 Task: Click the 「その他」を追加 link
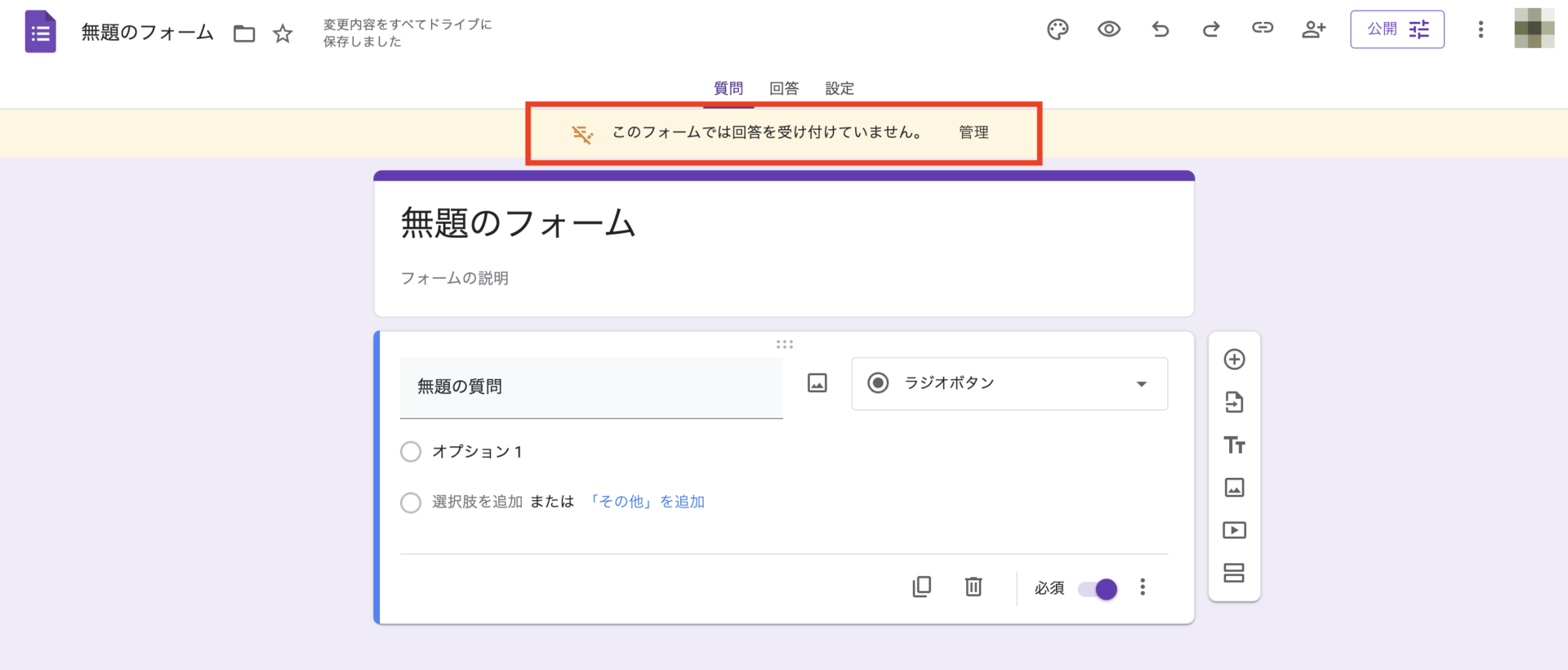click(646, 502)
